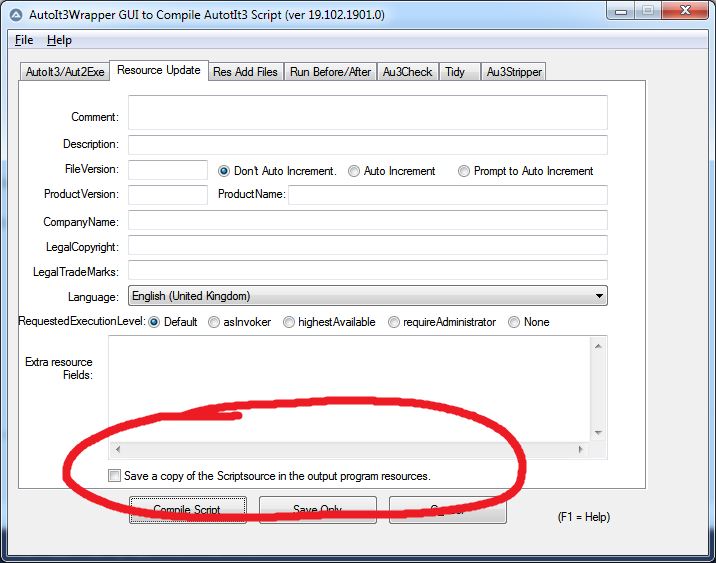Select requireAdministrator execution level

(x=394, y=322)
